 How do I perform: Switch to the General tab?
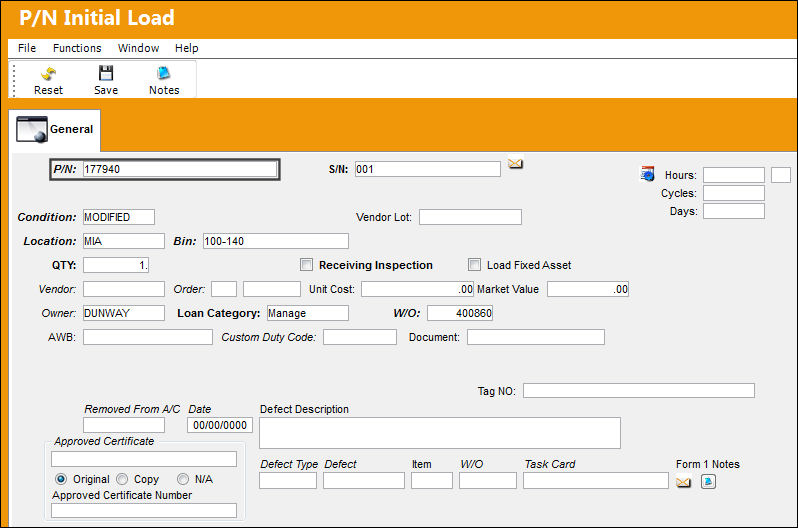coord(55,130)
